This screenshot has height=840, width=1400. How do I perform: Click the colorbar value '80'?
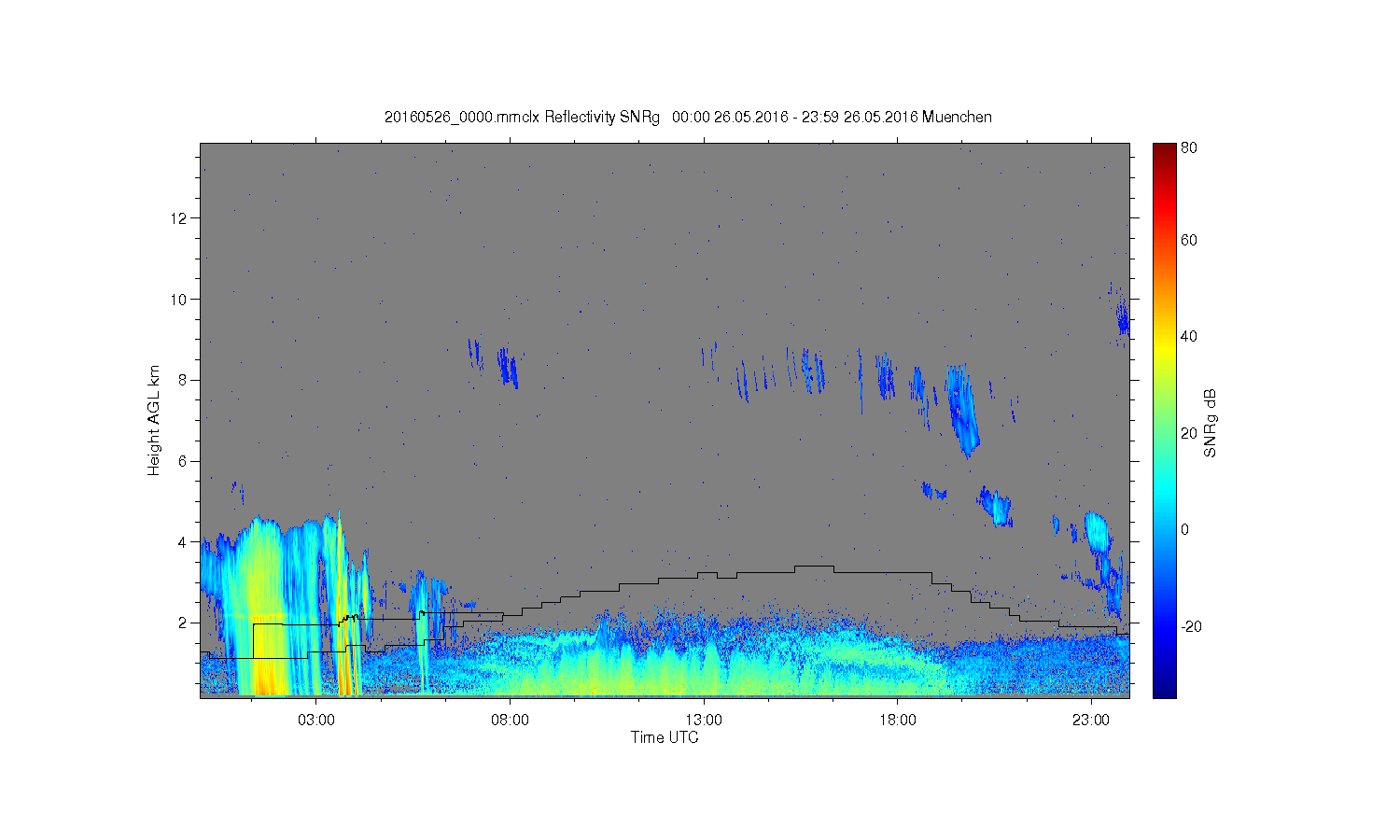[1189, 147]
